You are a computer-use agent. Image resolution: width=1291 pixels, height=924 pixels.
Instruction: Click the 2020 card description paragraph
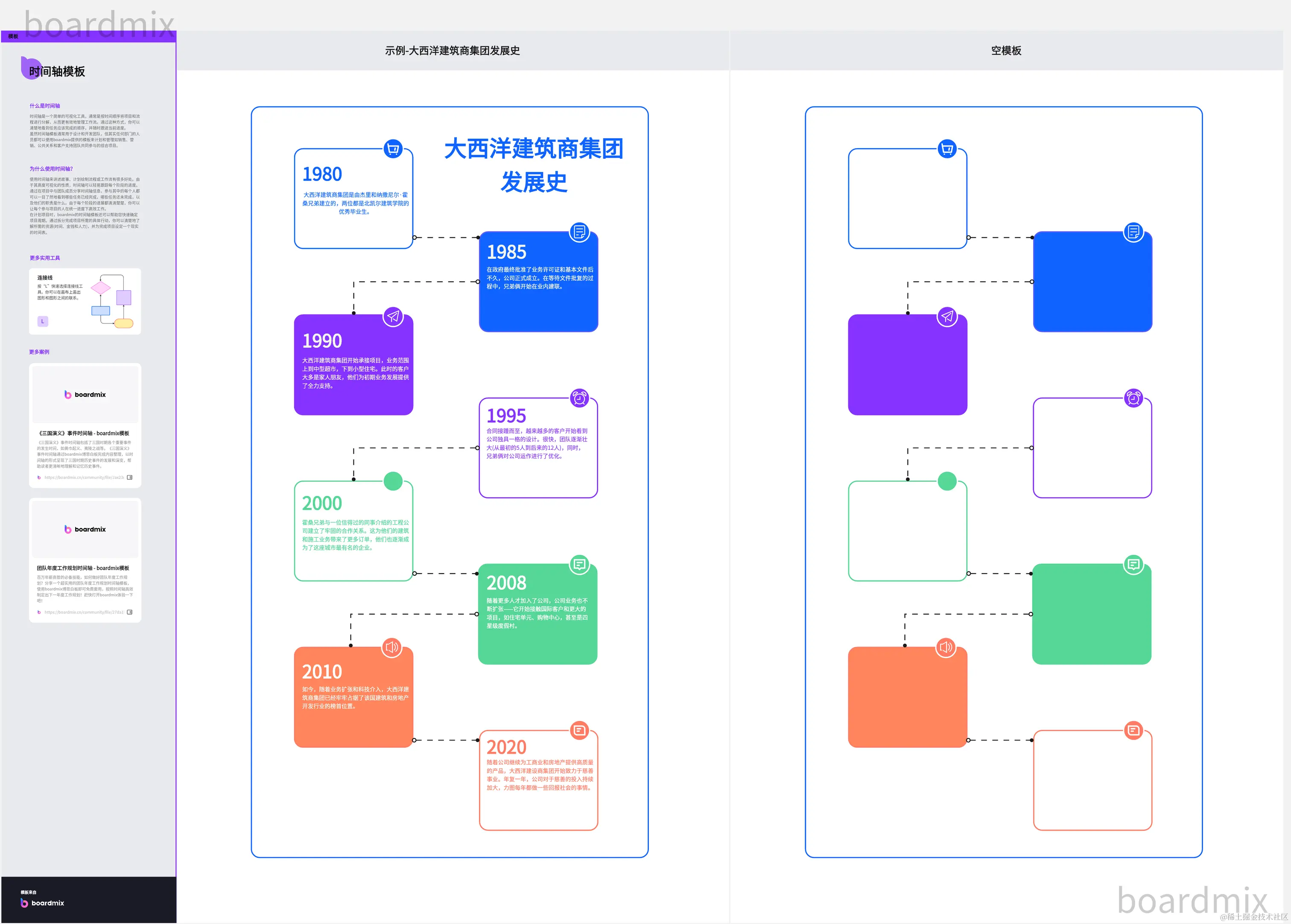coord(539,775)
